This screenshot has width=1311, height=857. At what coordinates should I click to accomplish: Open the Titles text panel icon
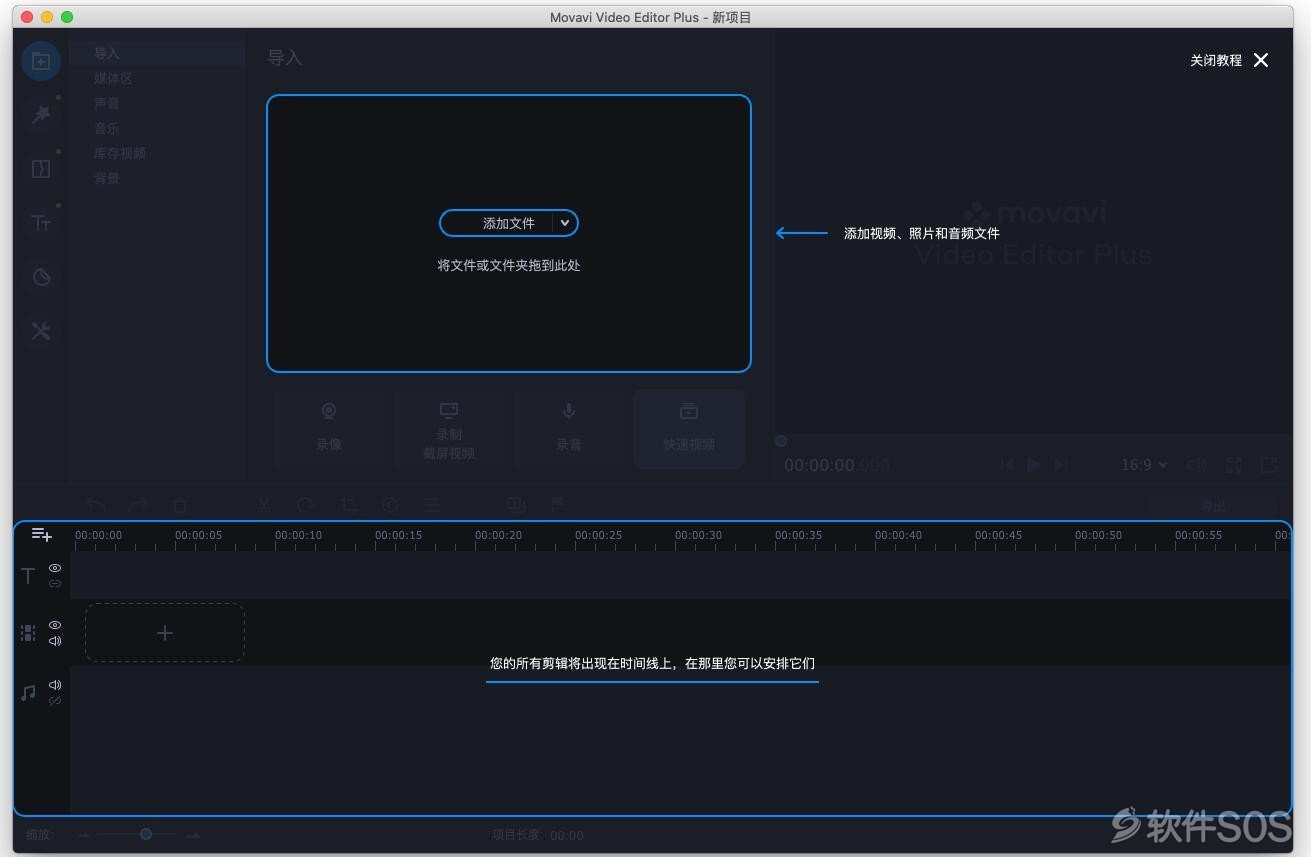[x=41, y=223]
